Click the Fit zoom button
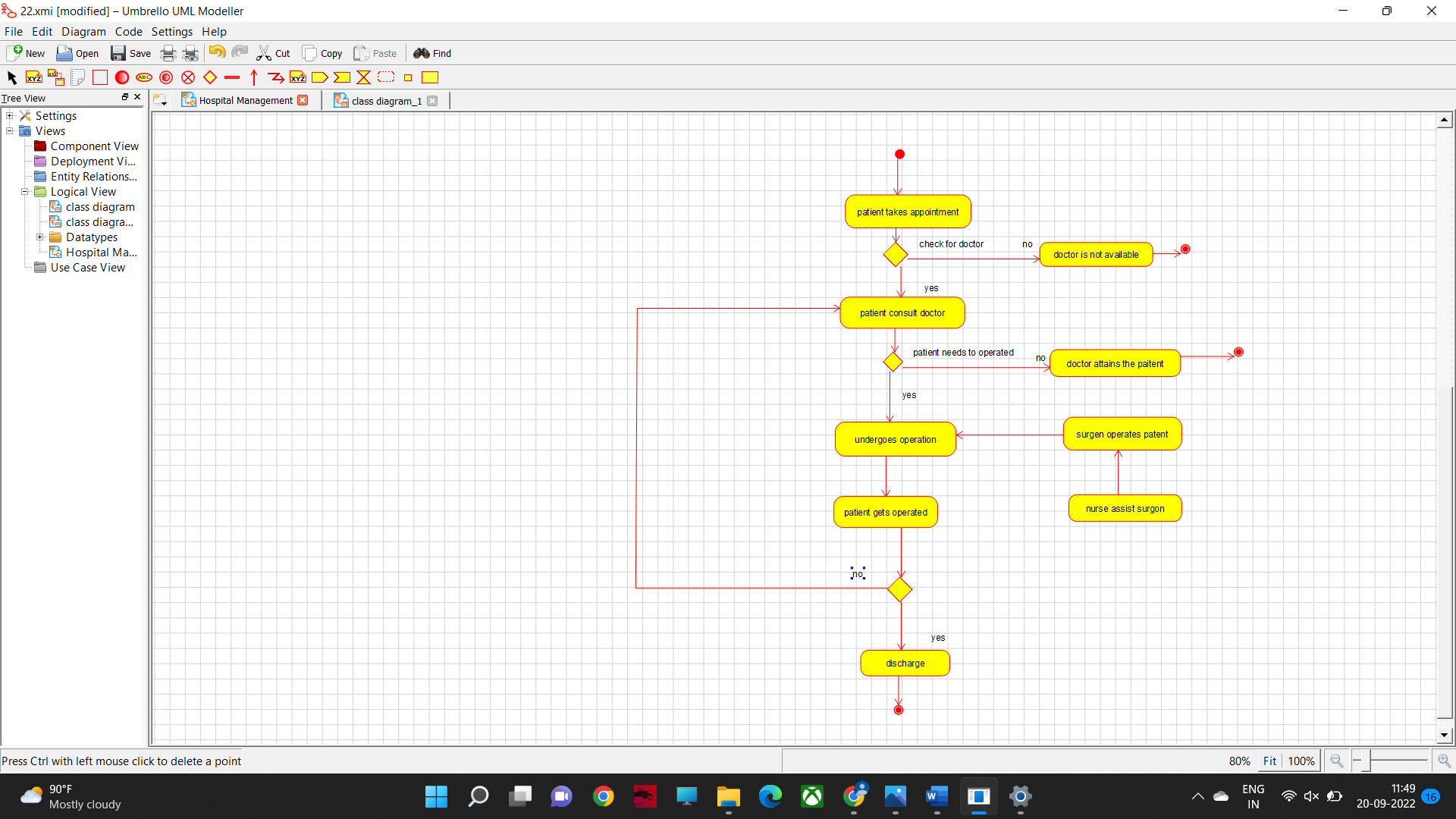Image resolution: width=1456 pixels, height=819 pixels. pyautogui.click(x=1269, y=761)
